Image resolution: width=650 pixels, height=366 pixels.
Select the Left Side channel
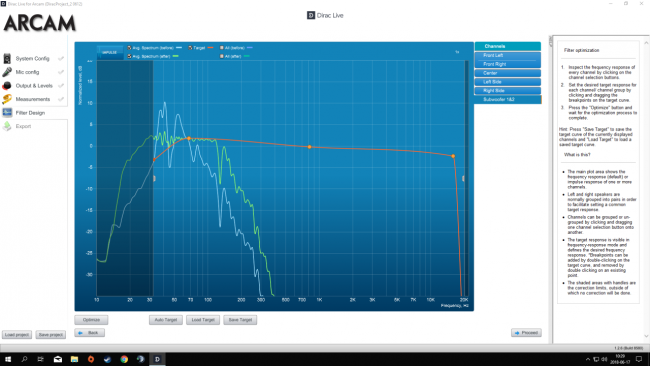click(508, 82)
